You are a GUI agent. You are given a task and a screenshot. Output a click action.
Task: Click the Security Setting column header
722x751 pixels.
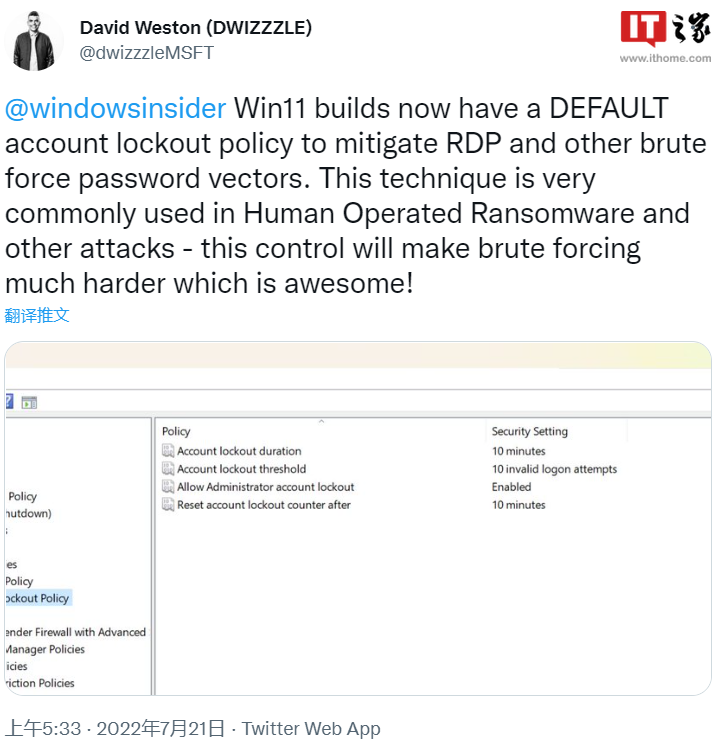pos(529,431)
